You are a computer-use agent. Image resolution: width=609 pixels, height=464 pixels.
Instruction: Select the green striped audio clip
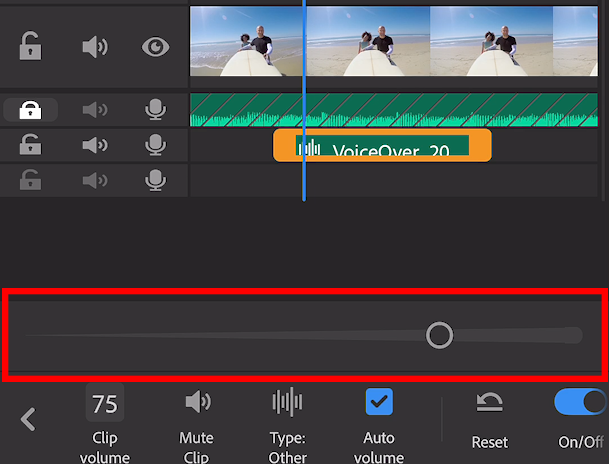click(x=393, y=110)
